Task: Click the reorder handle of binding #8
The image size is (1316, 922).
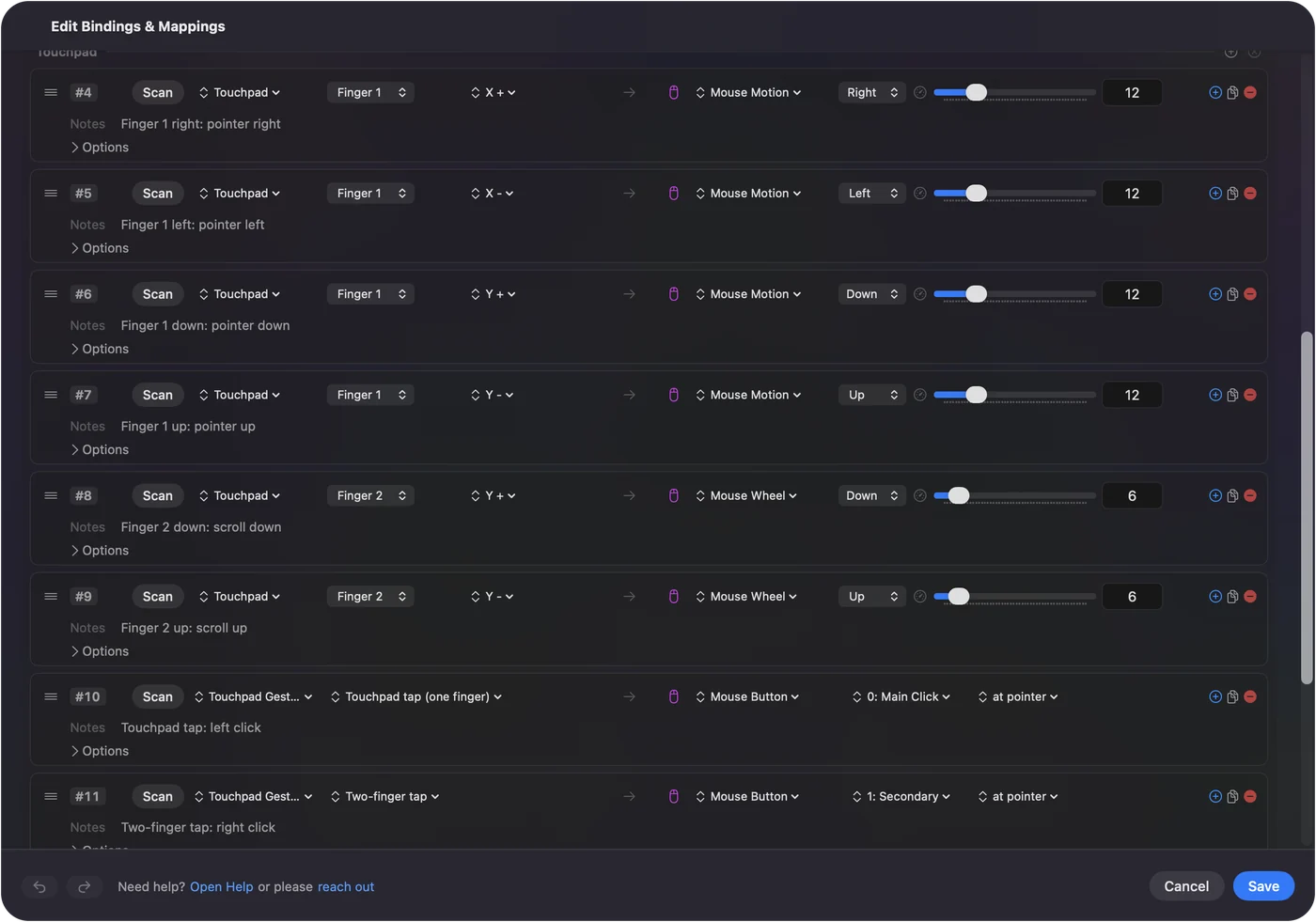Action: pos(51,495)
